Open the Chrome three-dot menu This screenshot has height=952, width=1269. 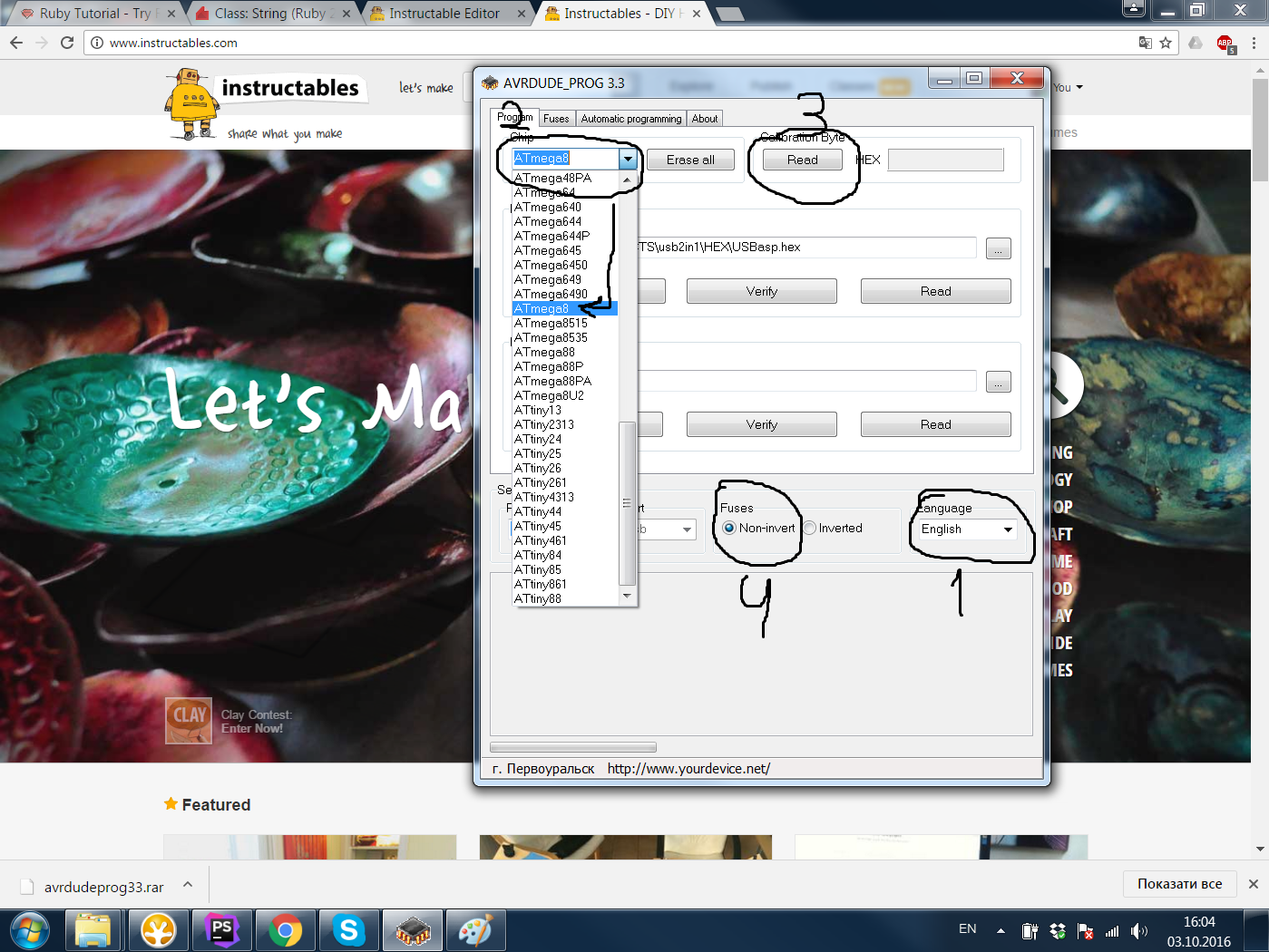pos(1254,43)
